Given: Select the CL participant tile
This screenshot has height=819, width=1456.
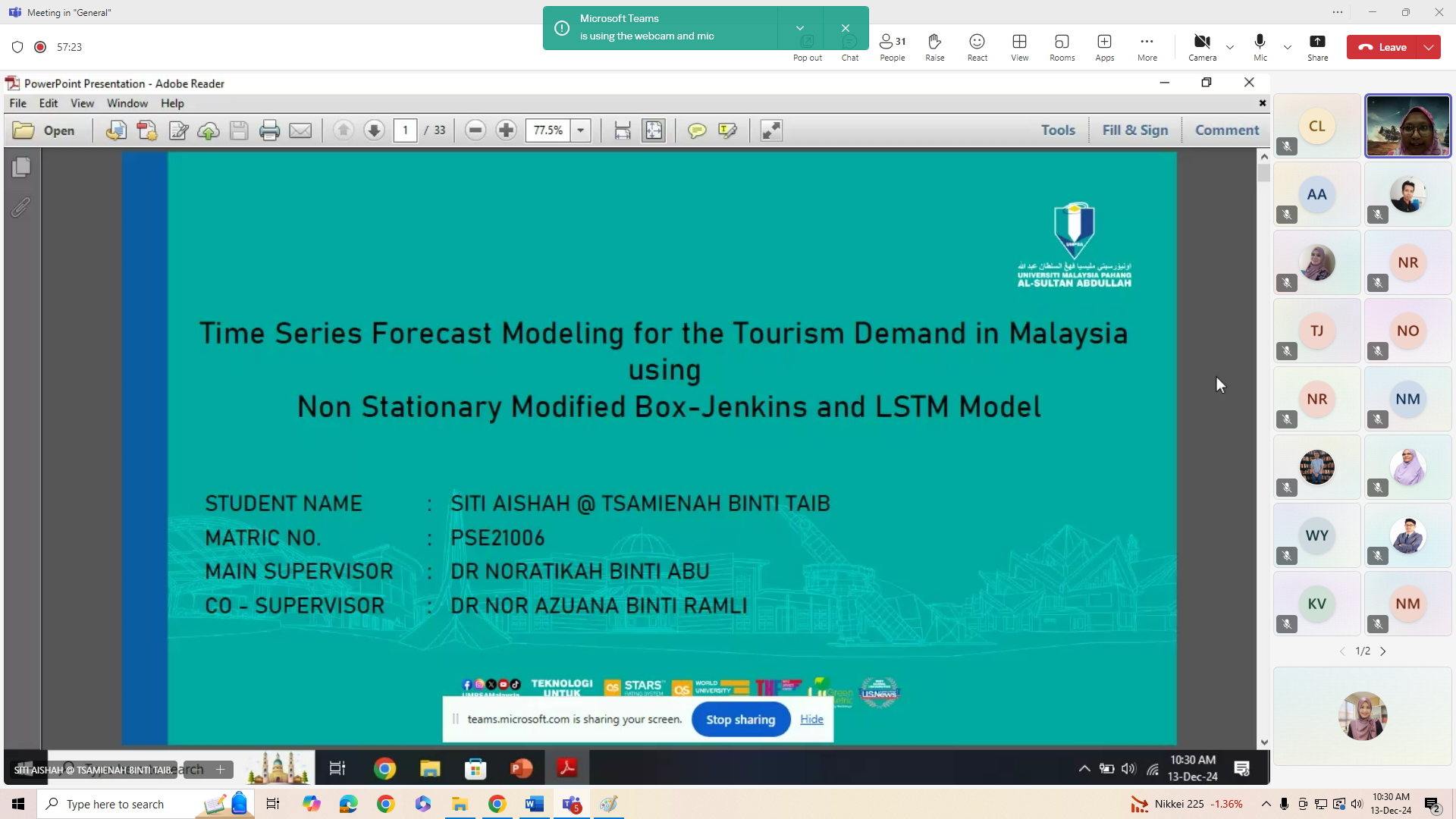Looking at the screenshot, I should click(1317, 126).
